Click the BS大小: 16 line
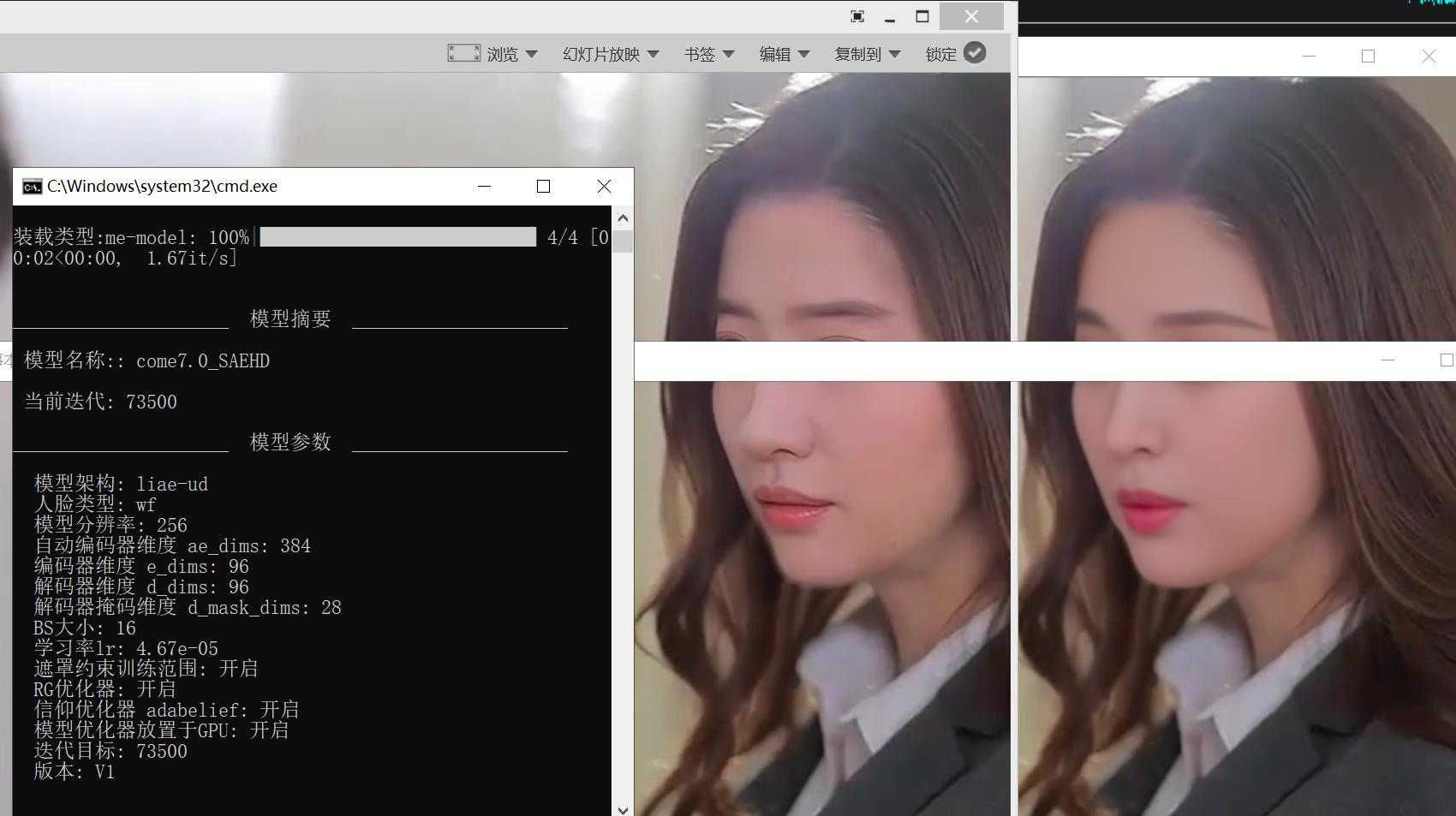Image resolution: width=1456 pixels, height=816 pixels. (x=85, y=628)
